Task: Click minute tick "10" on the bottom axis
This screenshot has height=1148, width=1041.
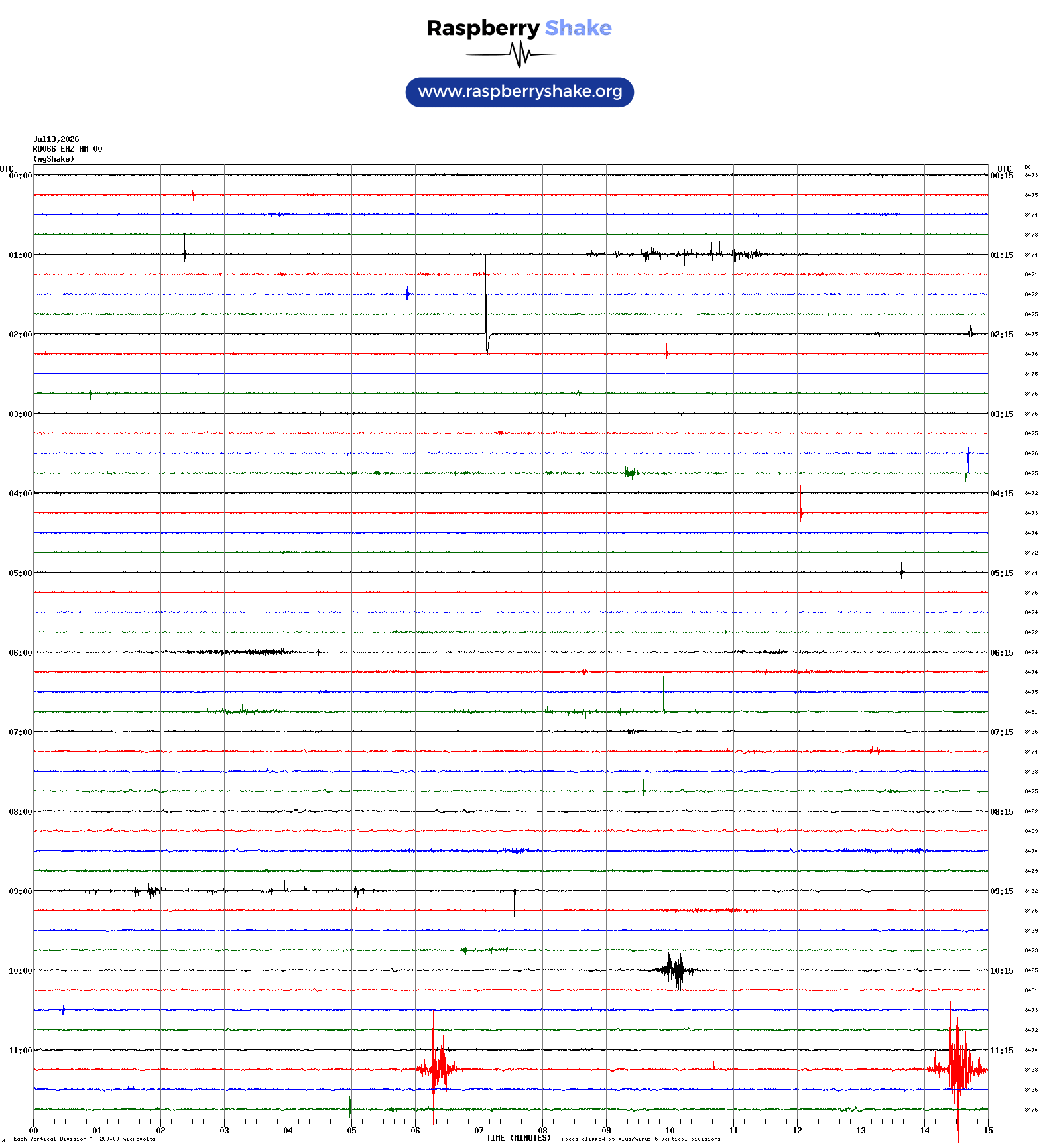Action: 670,1131
